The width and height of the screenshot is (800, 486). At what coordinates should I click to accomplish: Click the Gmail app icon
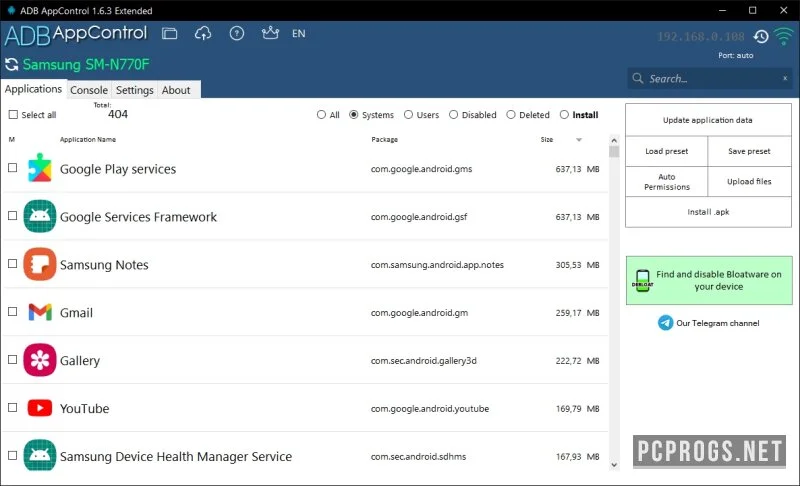40,312
